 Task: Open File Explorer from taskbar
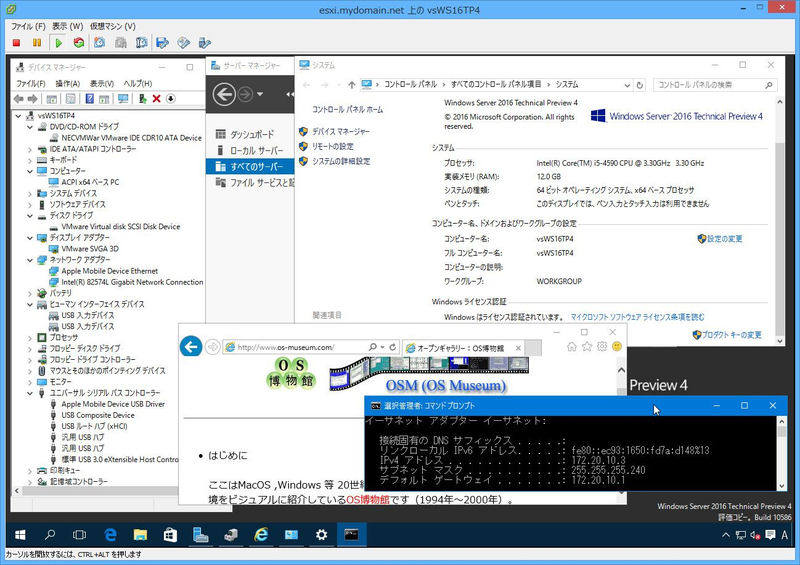[x=140, y=534]
